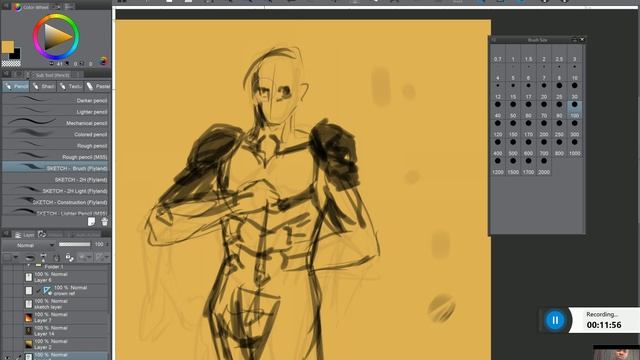The image size is (640, 360).
Task: Switch the color space with the small wheel icon
Action: 104,61
